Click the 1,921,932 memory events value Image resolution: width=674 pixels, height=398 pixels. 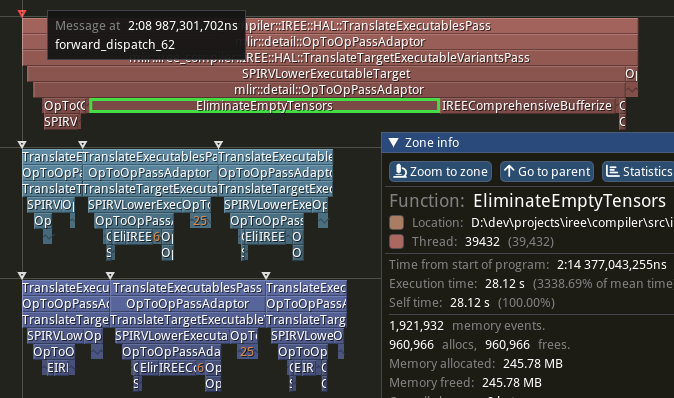pyautogui.click(x=417, y=326)
